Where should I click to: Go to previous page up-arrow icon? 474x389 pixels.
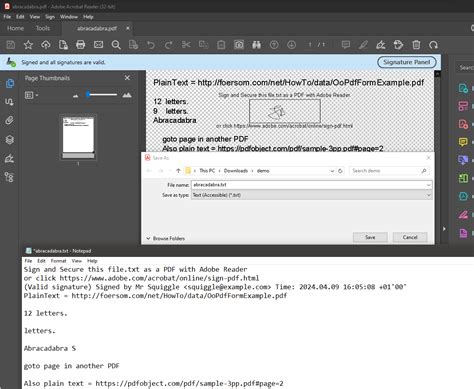(x=274, y=45)
